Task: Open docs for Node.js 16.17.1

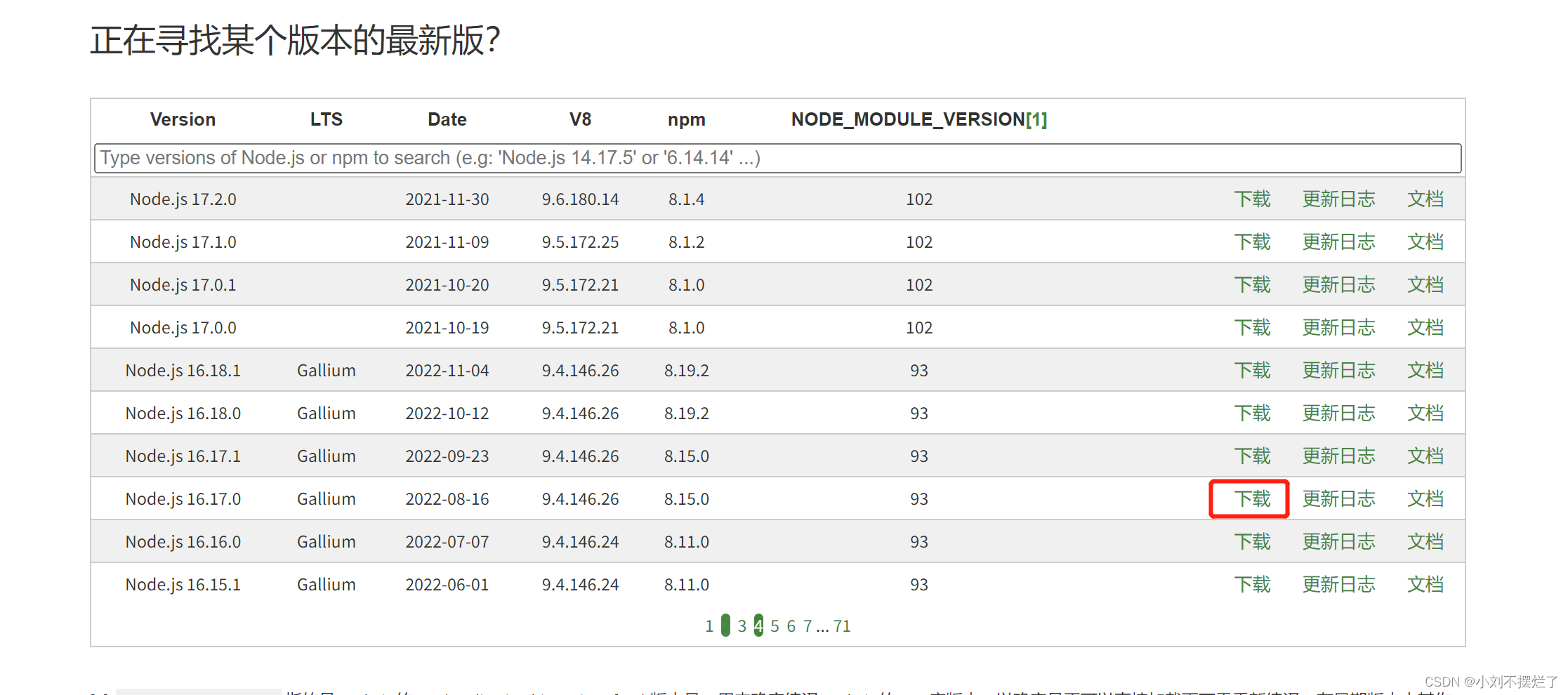Action: (x=1425, y=456)
